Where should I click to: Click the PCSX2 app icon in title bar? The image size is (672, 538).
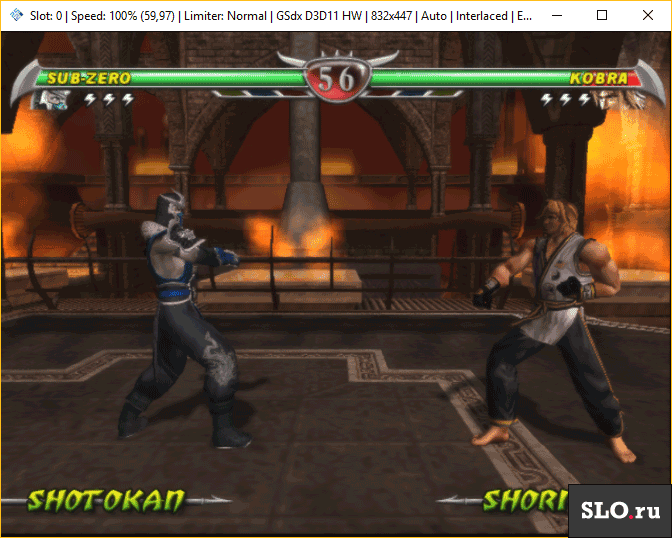pos(16,15)
